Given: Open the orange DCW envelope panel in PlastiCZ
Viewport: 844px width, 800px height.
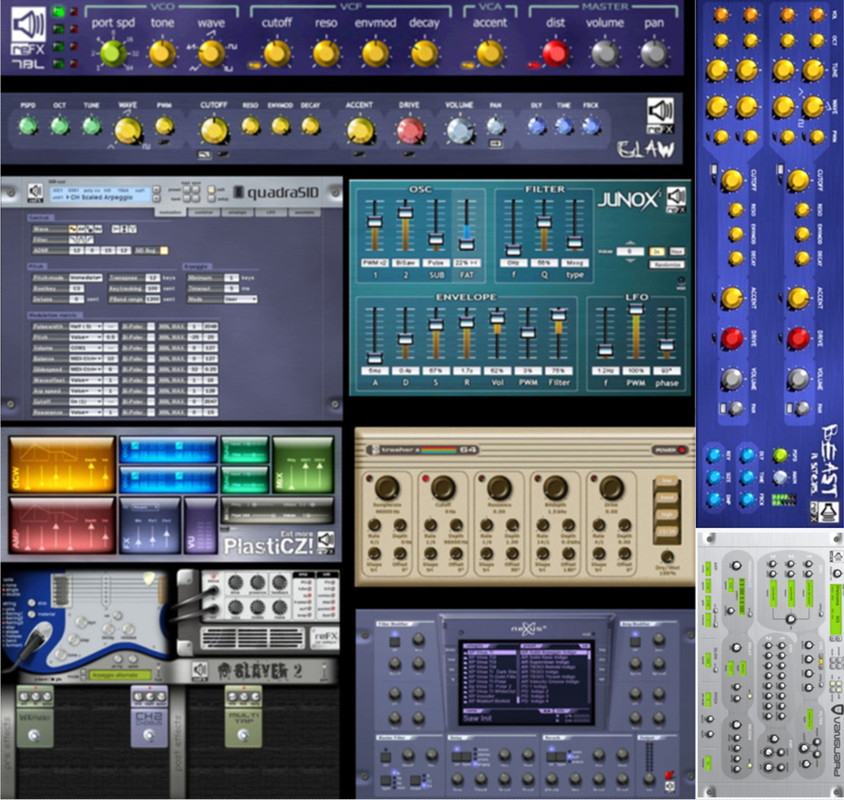Looking at the screenshot, I should point(62,465).
